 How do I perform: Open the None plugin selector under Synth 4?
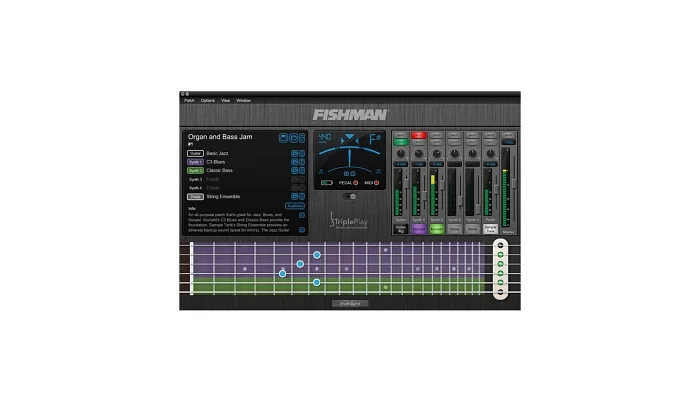[472, 229]
